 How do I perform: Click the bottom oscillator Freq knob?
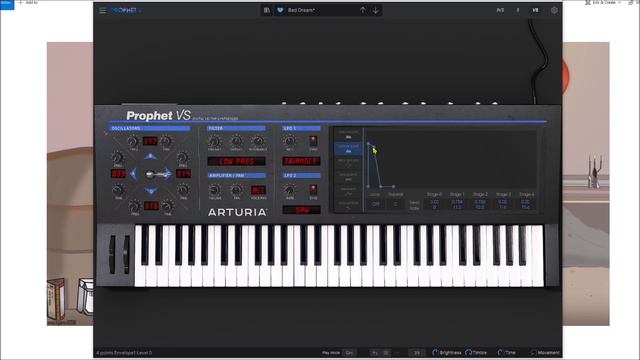coord(135,206)
